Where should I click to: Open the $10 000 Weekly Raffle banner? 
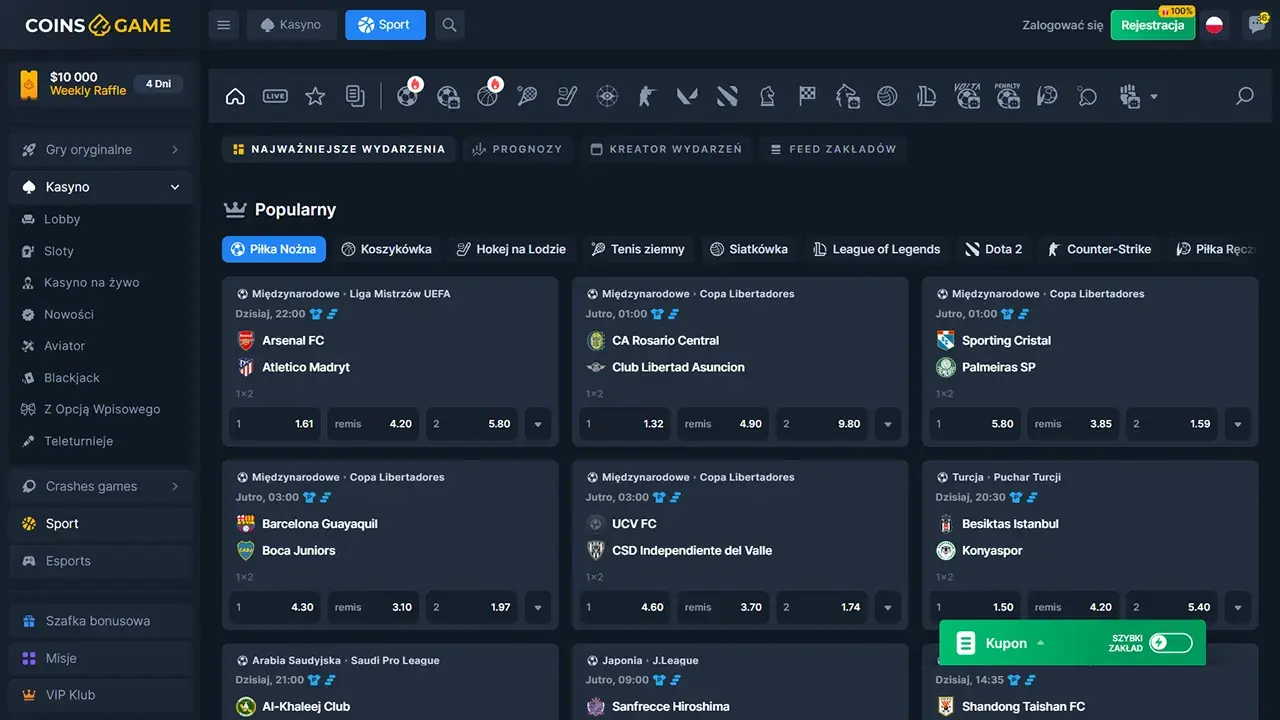point(100,84)
